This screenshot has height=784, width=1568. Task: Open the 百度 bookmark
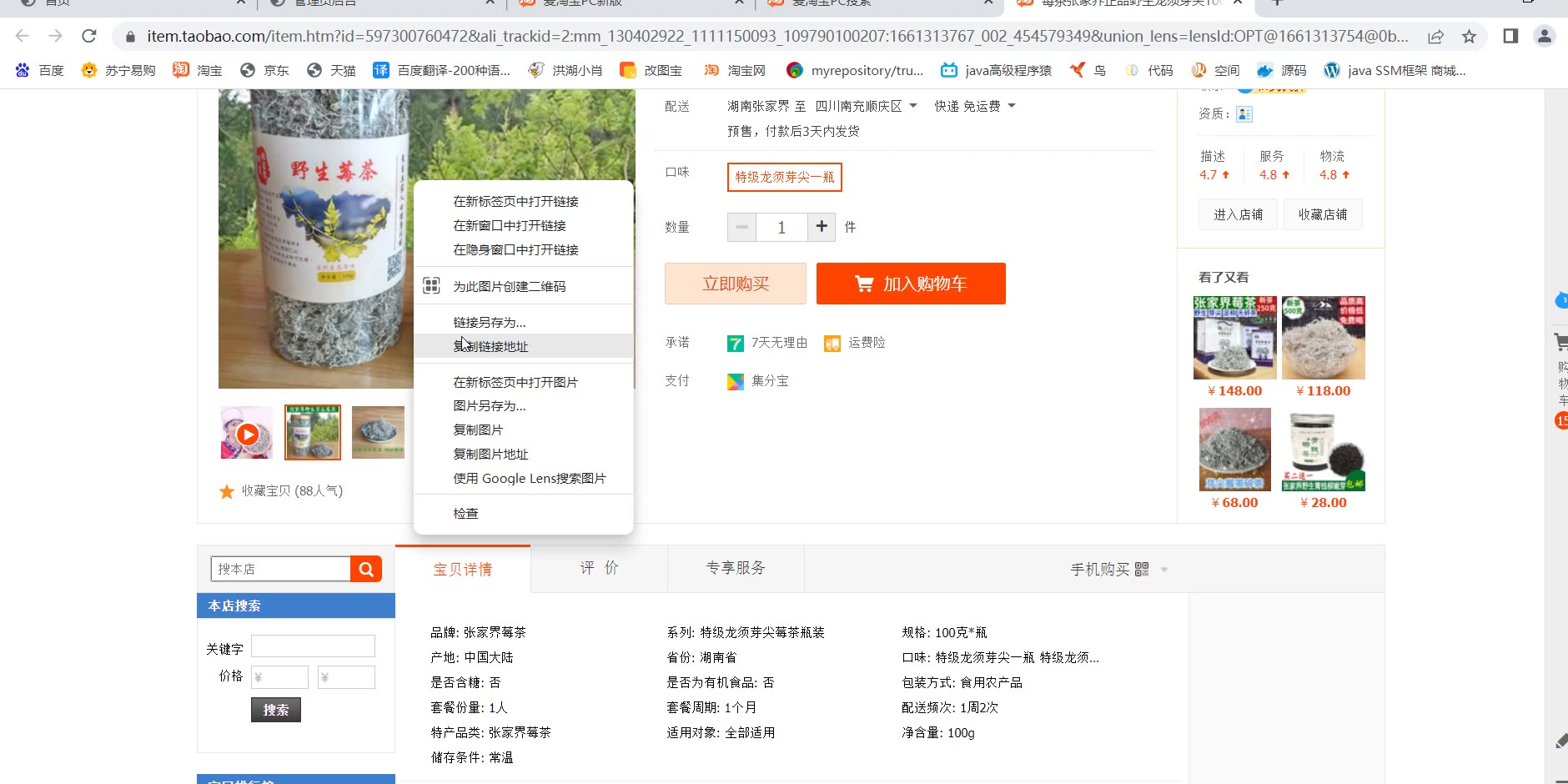pos(39,70)
